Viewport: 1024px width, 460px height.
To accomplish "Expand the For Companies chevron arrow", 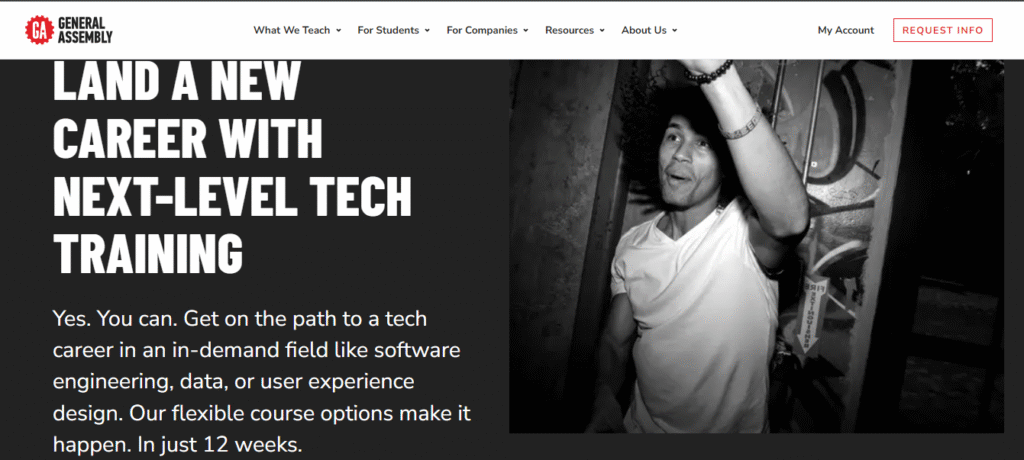I will [526, 31].
